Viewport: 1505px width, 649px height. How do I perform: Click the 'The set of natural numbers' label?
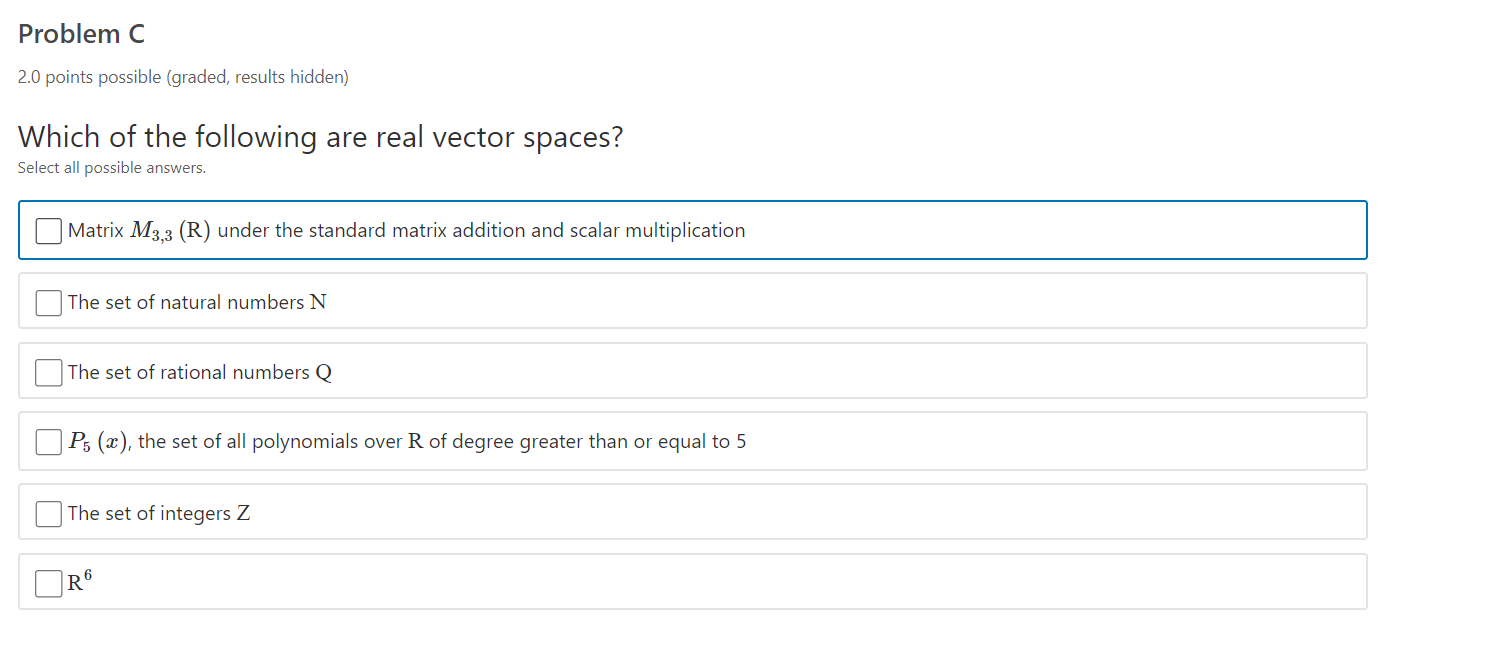point(186,302)
